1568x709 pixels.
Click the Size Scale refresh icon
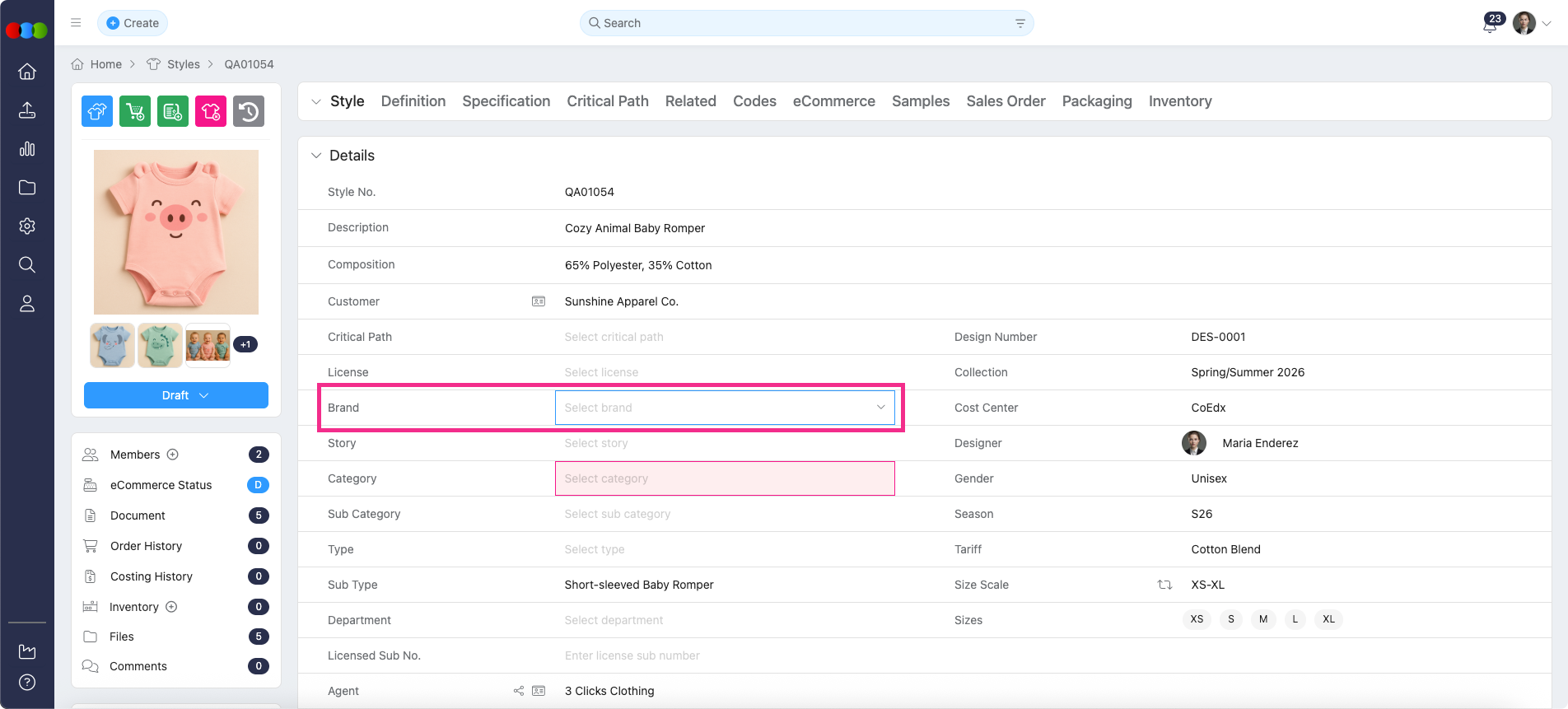(x=1164, y=585)
